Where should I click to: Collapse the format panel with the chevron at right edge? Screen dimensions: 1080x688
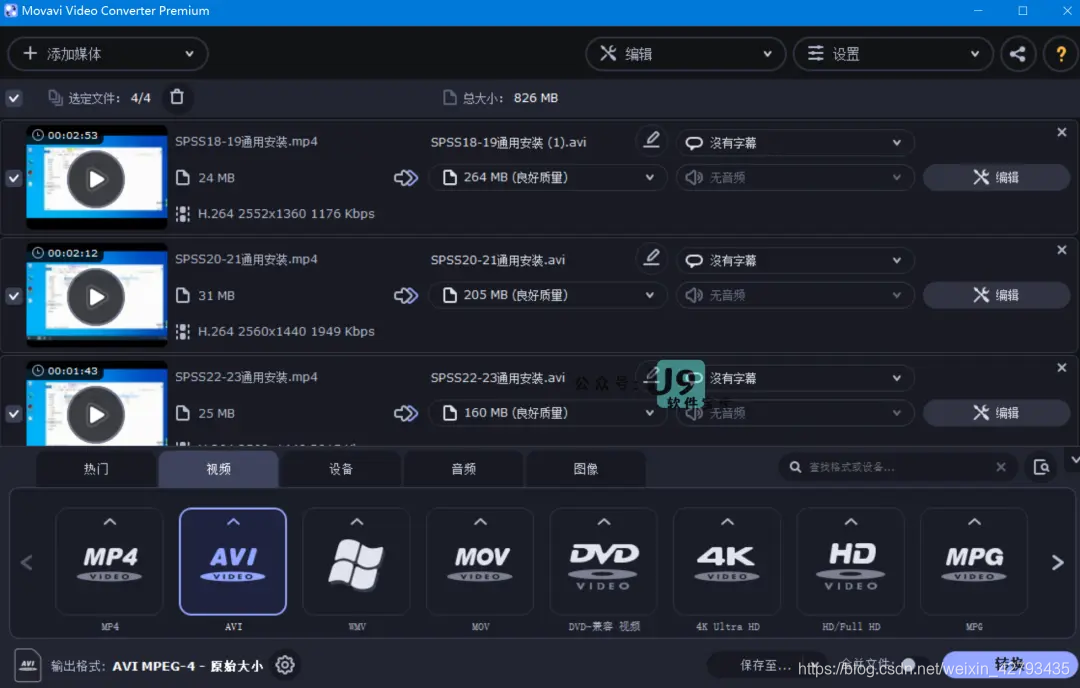(x=1074, y=459)
